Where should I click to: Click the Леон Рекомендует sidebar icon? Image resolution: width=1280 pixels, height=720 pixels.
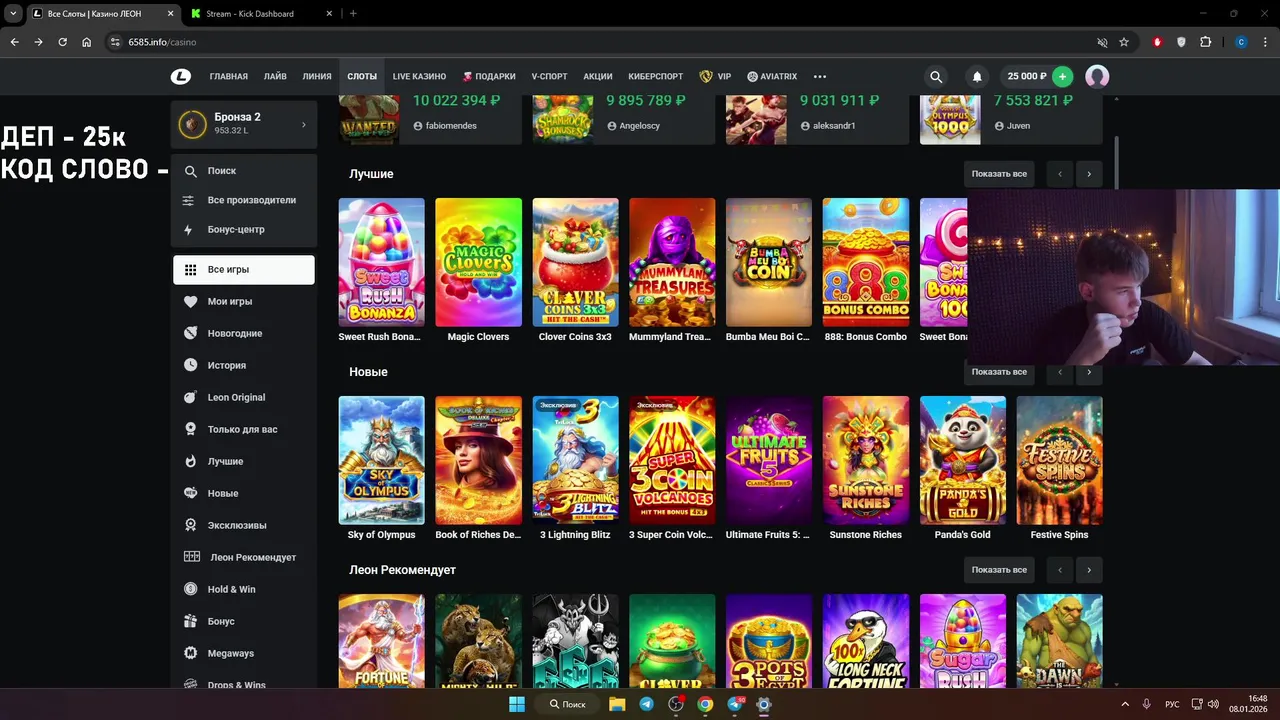click(x=192, y=557)
